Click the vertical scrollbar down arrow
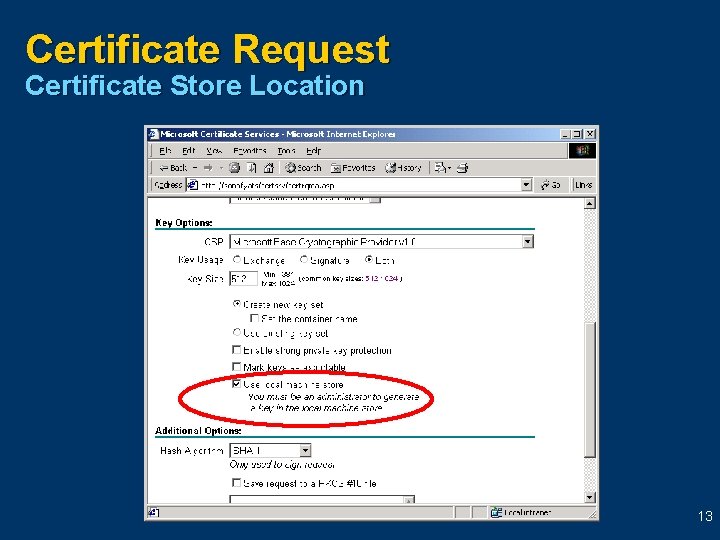Viewport: 720px width, 540px height. 590,497
